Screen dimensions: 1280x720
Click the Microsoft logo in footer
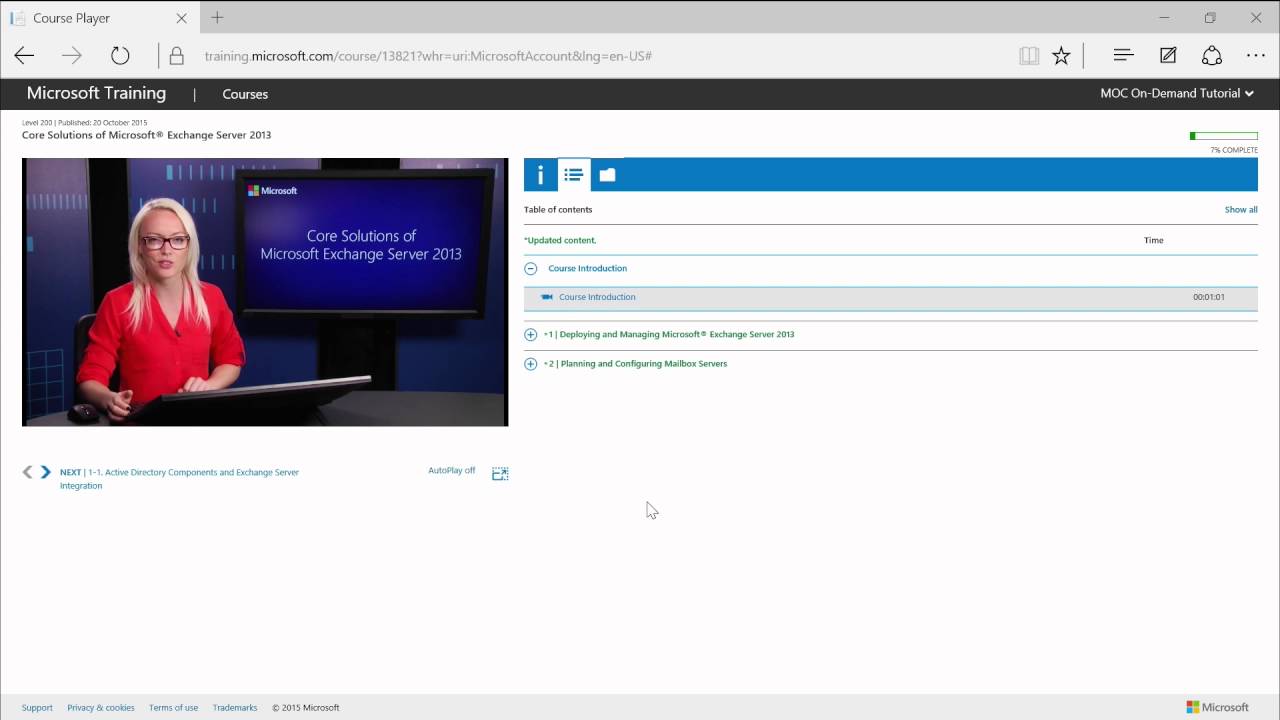(x=1218, y=707)
